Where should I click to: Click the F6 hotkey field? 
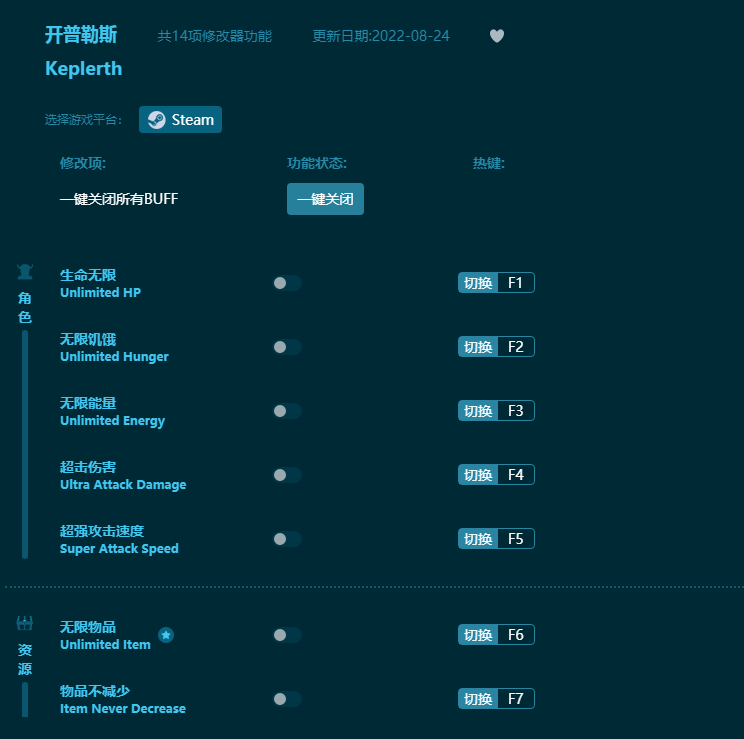click(516, 635)
